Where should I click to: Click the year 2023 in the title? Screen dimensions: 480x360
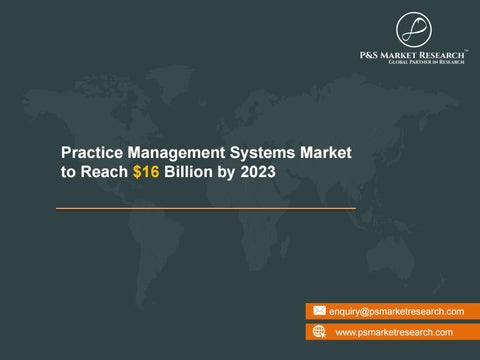tap(258, 172)
